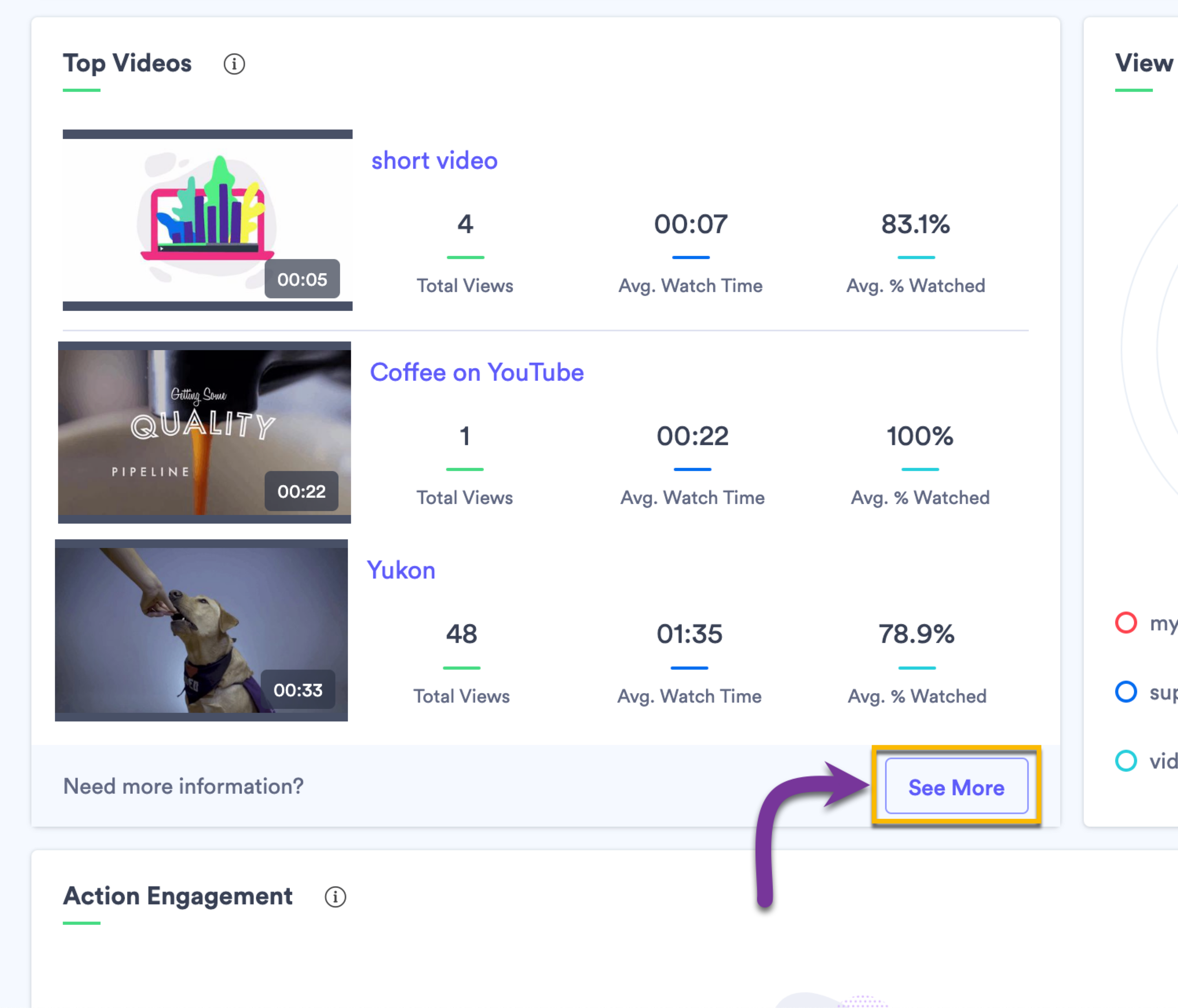Click the '83.1%' average watched value
1178x1008 pixels.
(915, 225)
